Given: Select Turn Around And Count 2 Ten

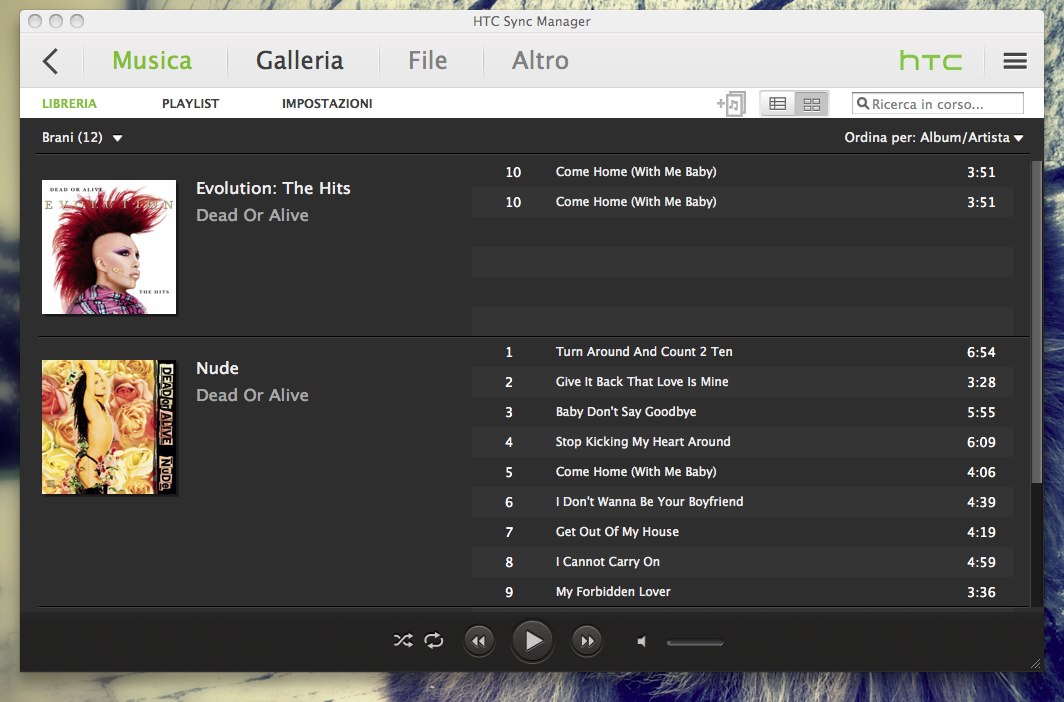Looking at the screenshot, I should pos(743,352).
